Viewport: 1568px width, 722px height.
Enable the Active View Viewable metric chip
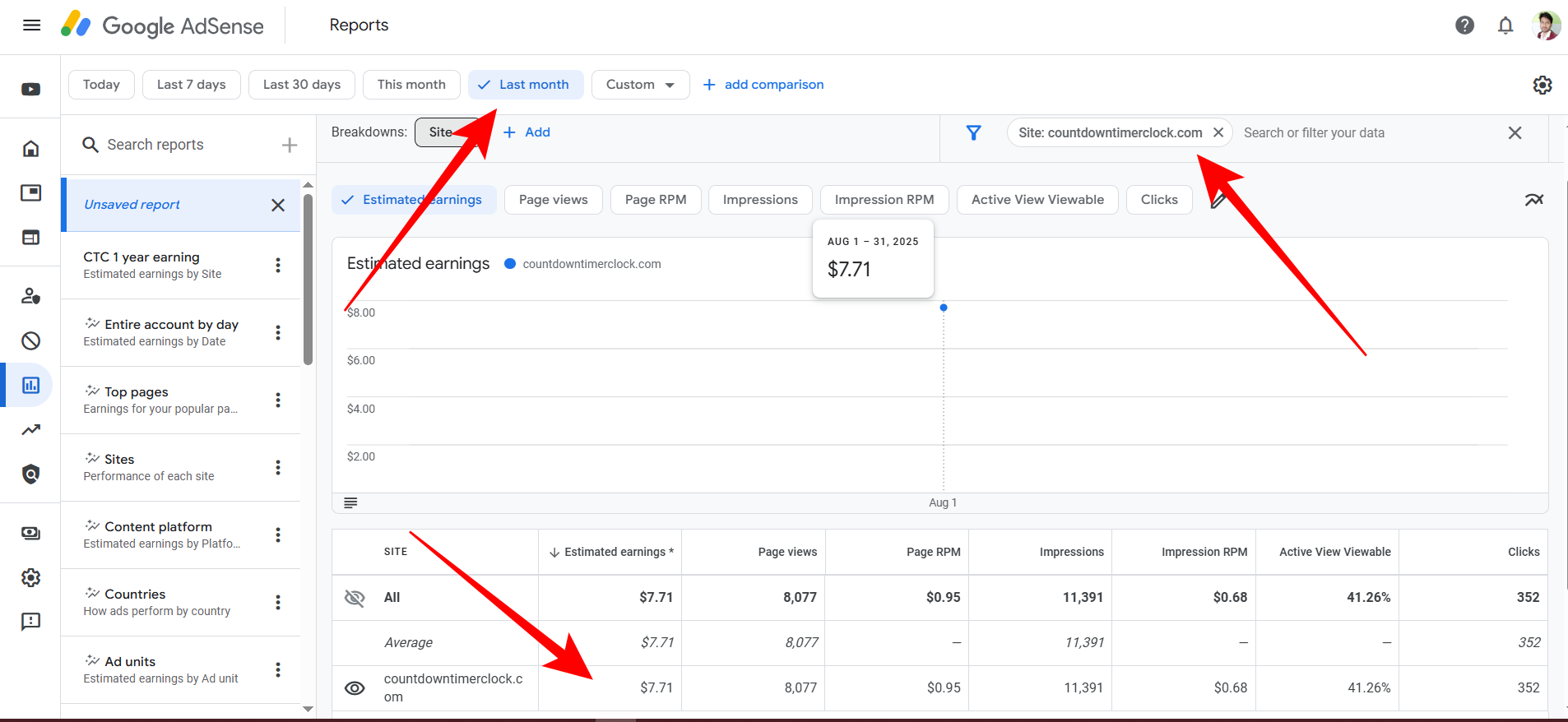coord(1037,200)
